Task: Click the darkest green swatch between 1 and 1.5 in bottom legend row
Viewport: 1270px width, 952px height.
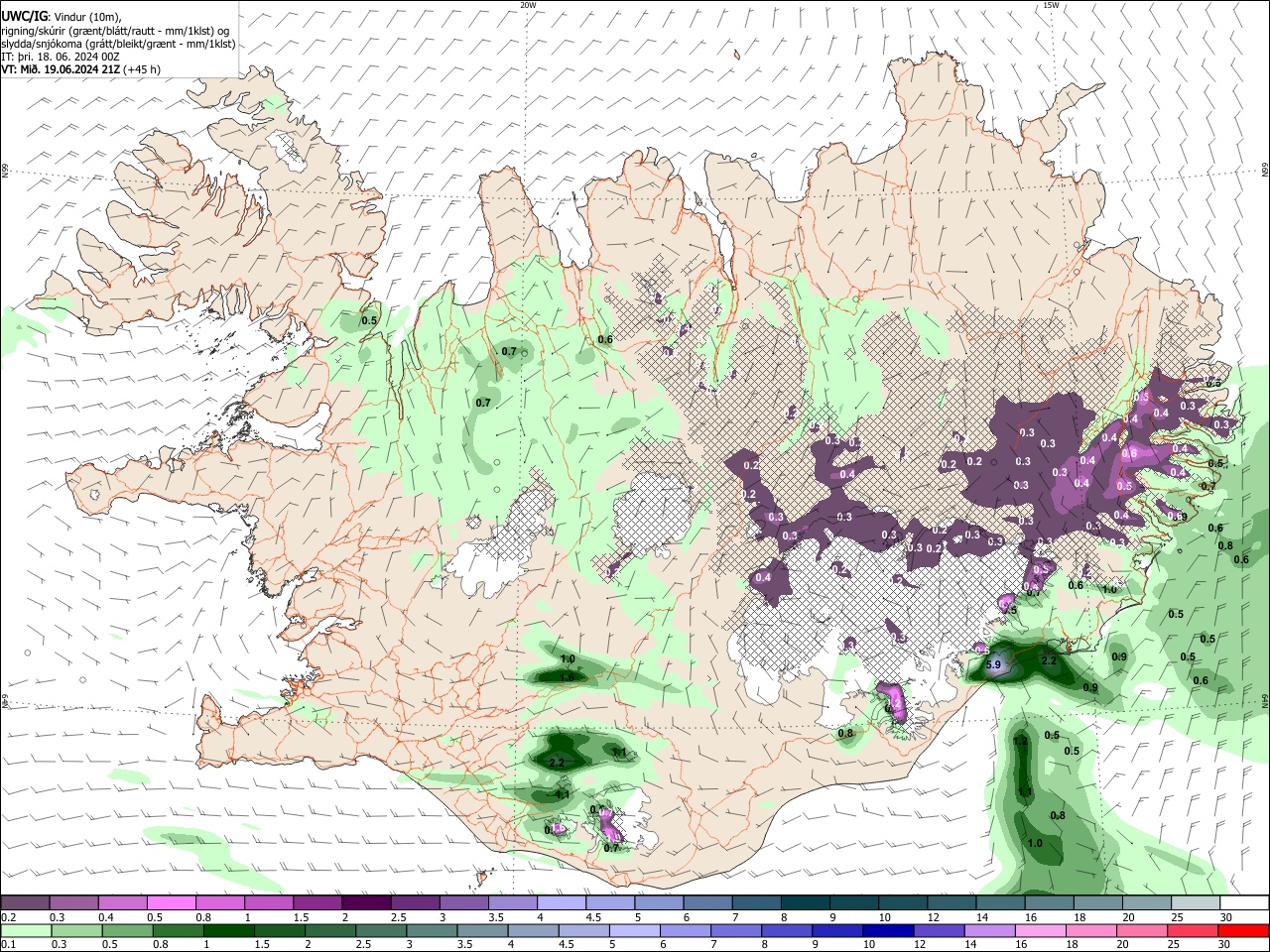Action: pos(228,930)
